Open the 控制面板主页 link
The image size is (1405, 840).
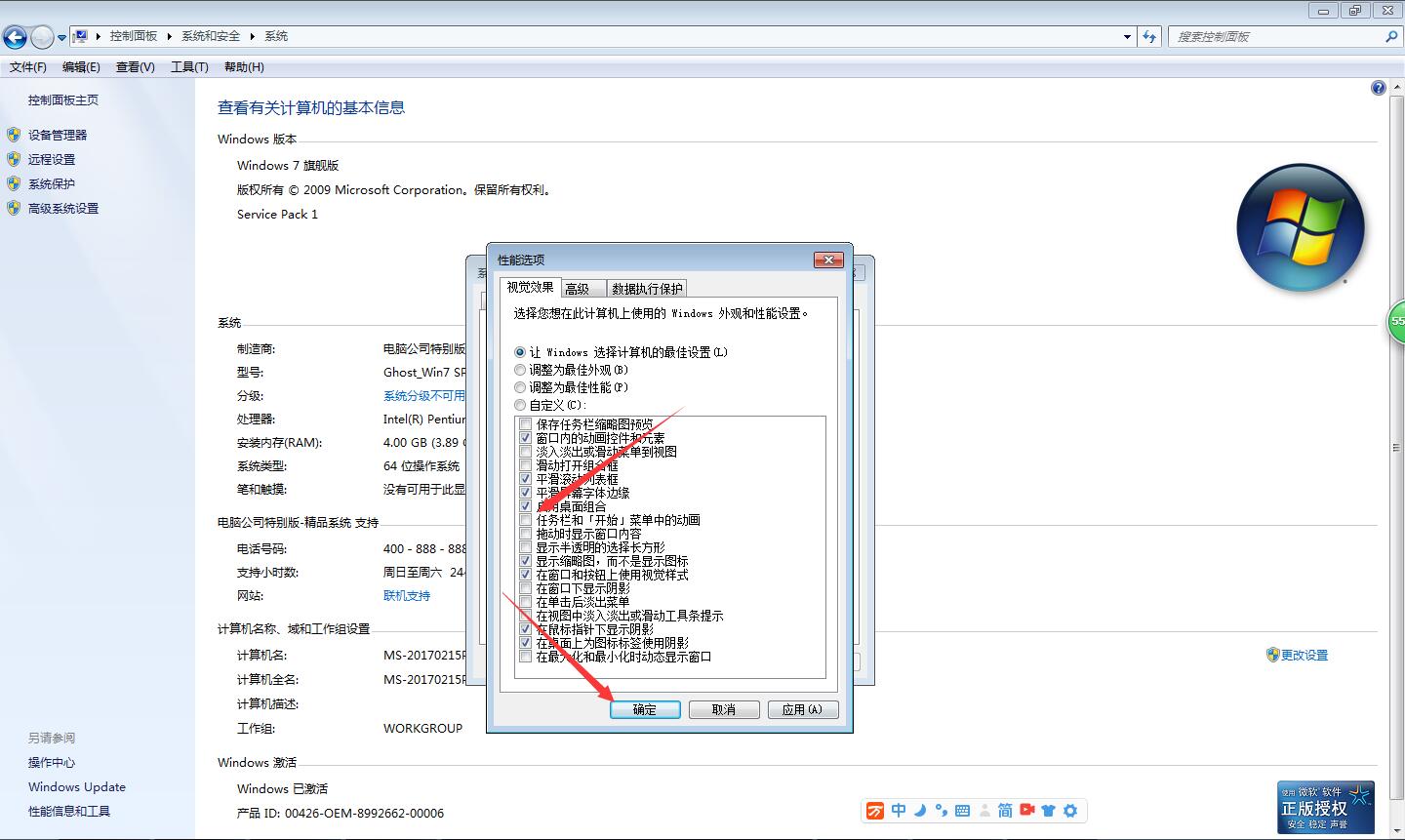point(63,100)
